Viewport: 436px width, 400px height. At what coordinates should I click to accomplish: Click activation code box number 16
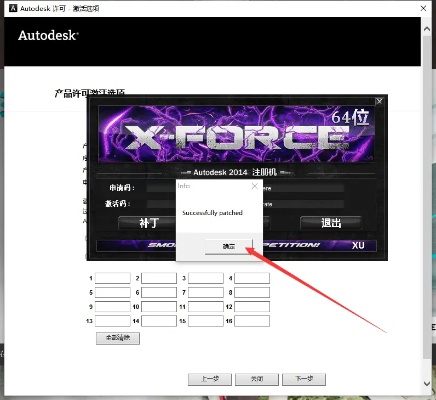[252, 321]
